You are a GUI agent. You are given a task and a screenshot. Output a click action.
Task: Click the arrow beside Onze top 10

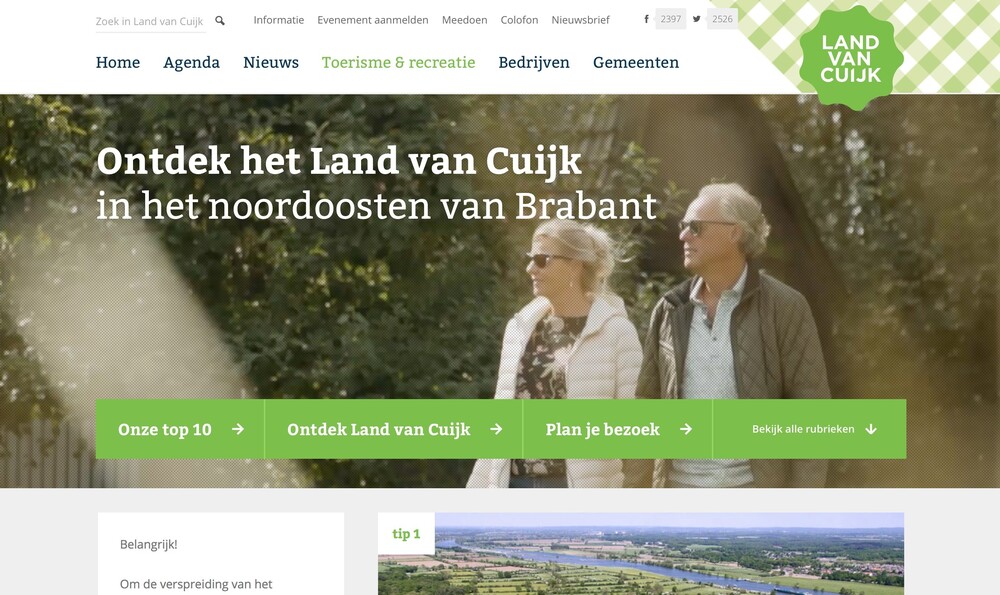pos(238,429)
